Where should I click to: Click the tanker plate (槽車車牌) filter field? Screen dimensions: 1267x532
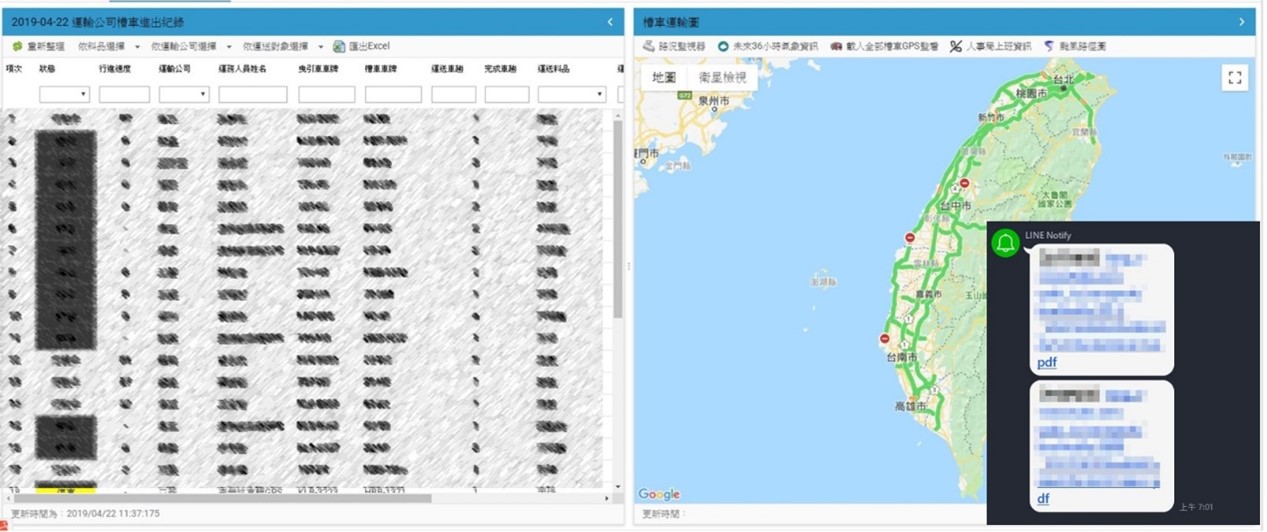pyautogui.click(x=393, y=95)
